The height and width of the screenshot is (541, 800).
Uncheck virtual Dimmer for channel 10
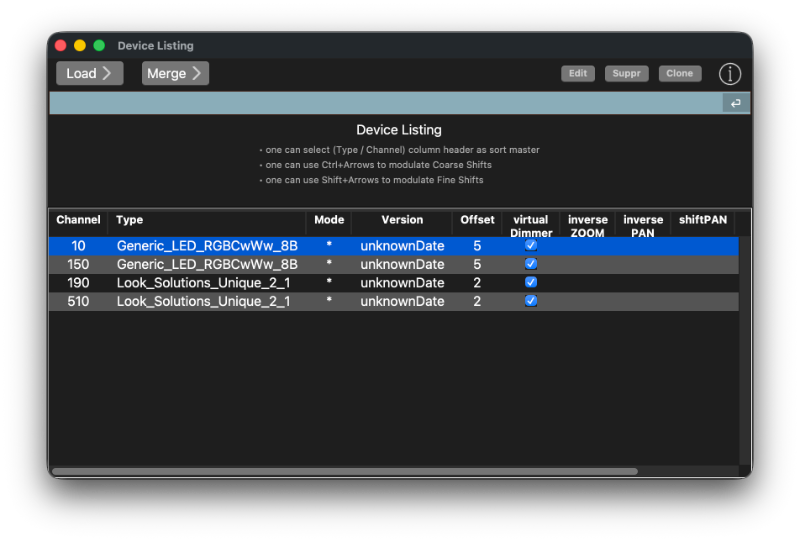coord(531,245)
